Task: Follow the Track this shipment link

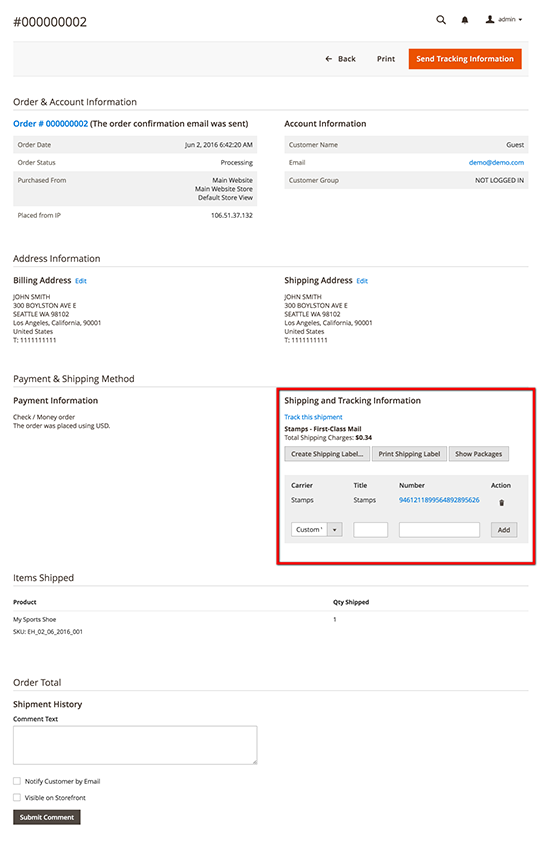Action: [x=314, y=417]
